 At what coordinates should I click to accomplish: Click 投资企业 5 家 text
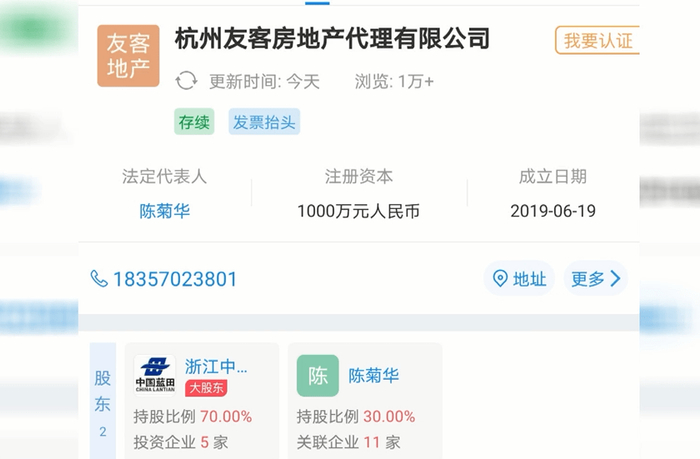click(x=181, y=442)
